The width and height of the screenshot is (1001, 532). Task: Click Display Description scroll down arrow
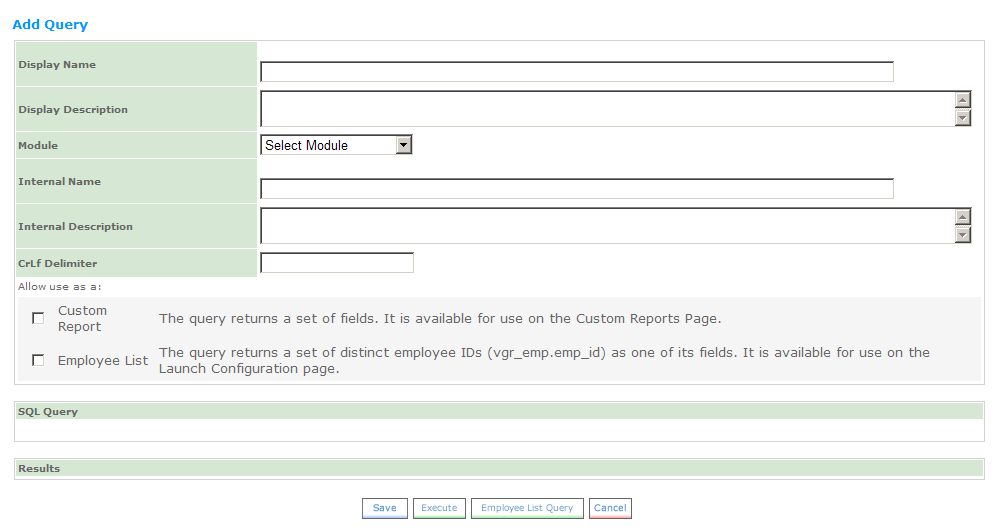click(963, 118)
